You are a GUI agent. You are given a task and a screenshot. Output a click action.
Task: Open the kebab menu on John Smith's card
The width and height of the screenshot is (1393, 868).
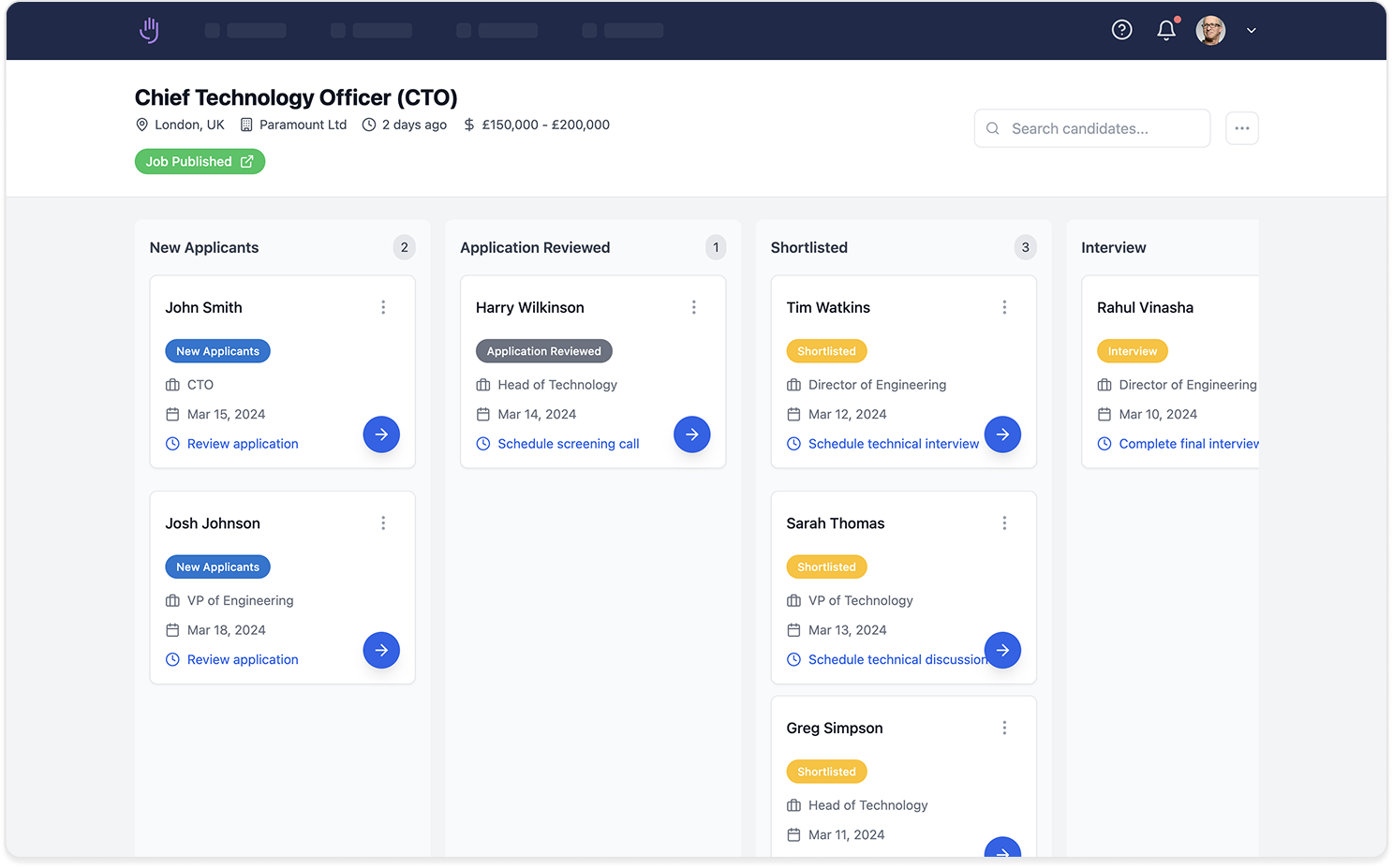[x=382, y=306]
